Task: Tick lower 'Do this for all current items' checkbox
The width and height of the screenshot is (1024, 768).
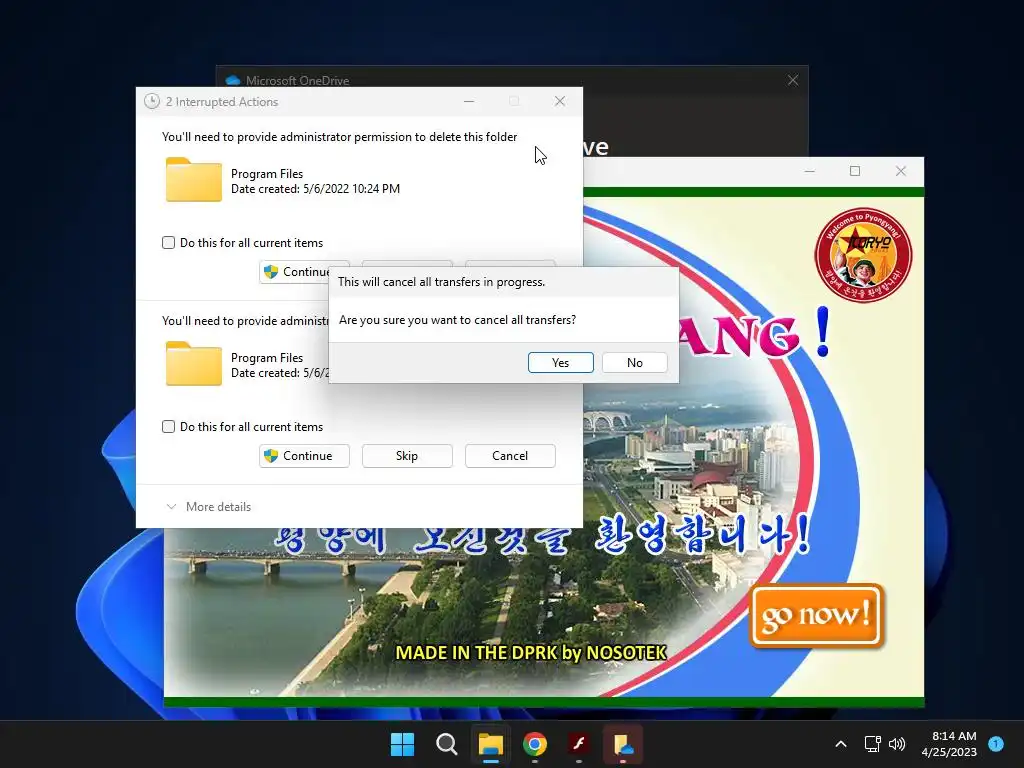Action: pos(168,426)
